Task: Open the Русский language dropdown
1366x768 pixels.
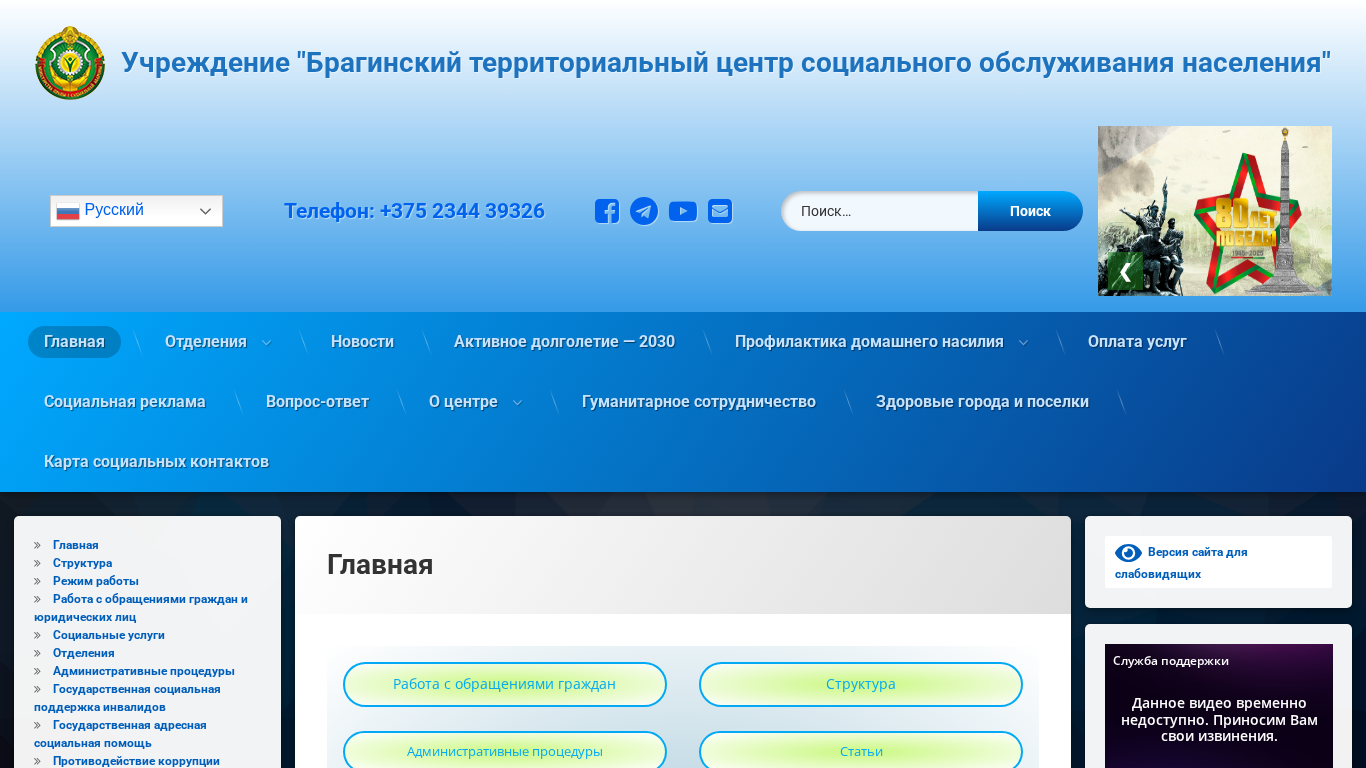Action: [136, 211]
